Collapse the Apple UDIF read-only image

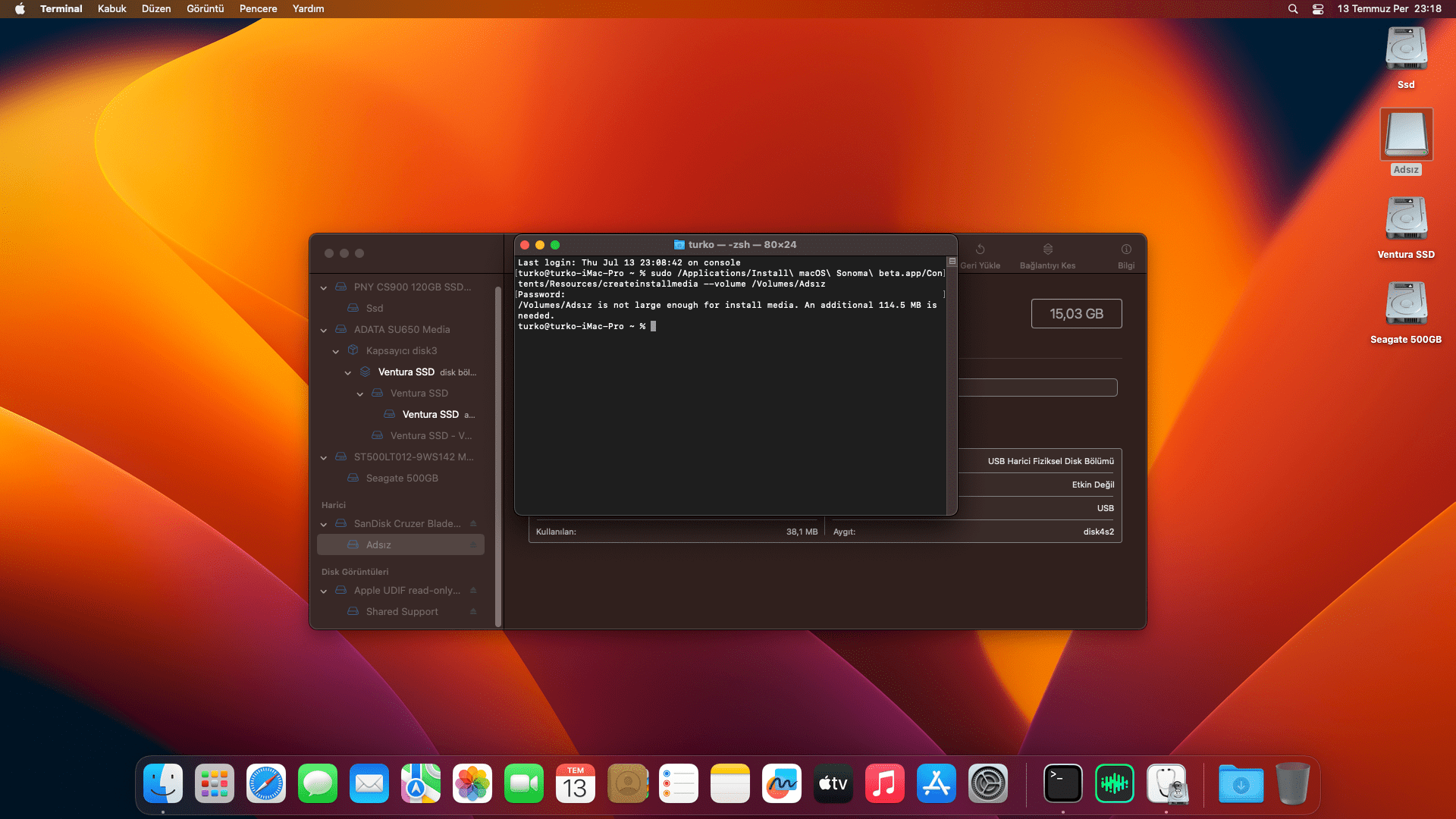coord(324,591)
